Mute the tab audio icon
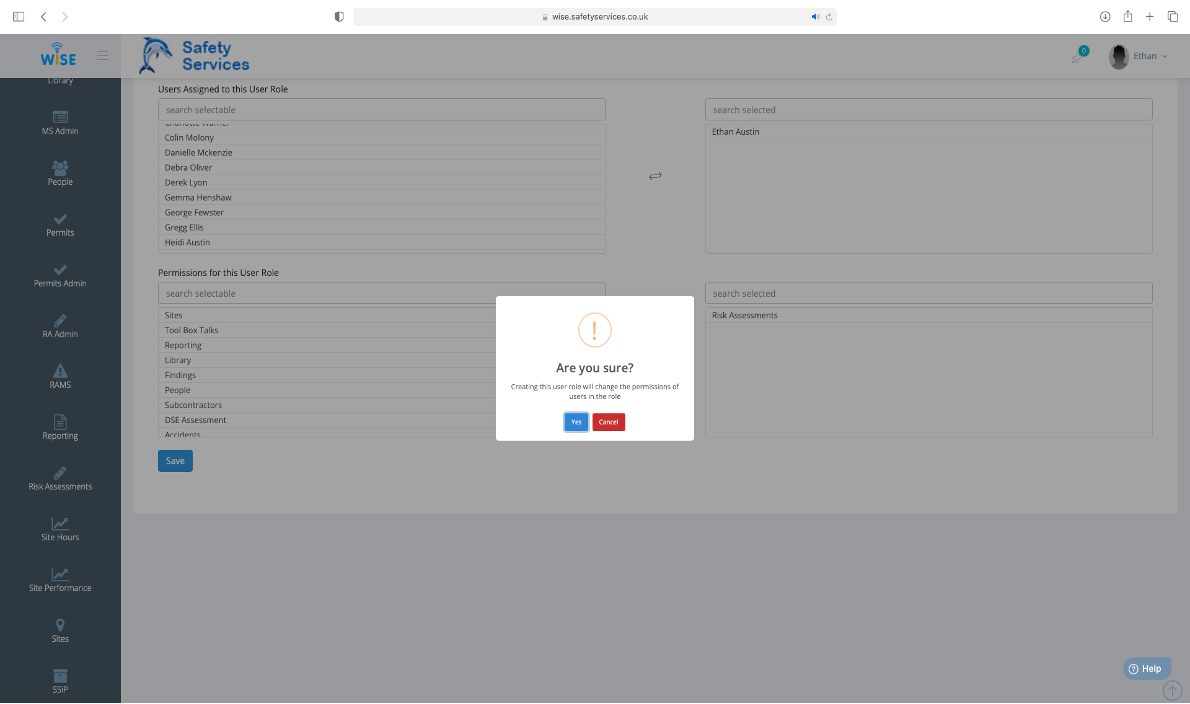 [x=815, y=17]
